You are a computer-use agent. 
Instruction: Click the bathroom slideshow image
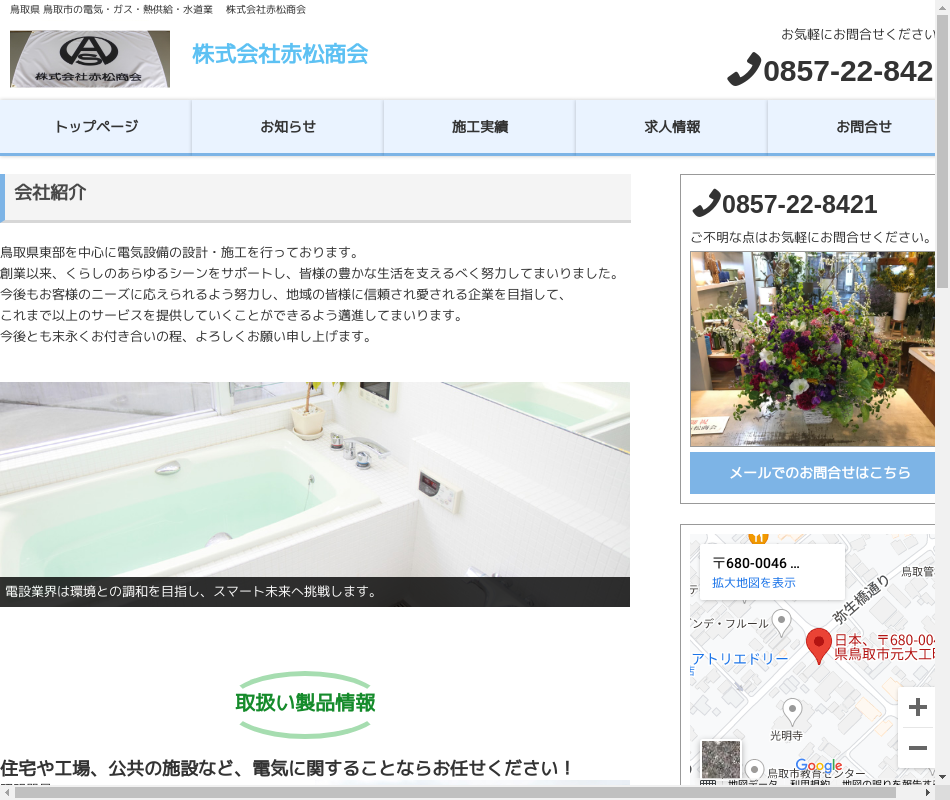click(x=315, y=480)
